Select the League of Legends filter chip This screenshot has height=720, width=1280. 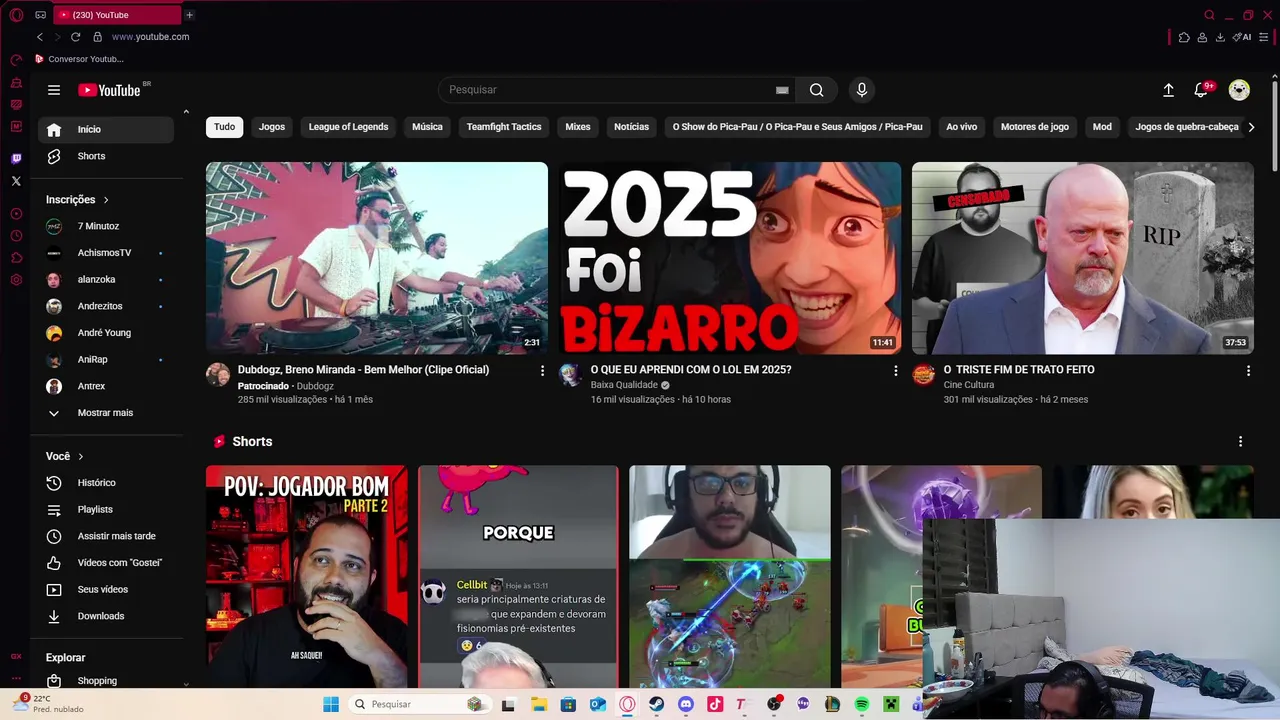[x=348, y=127]
